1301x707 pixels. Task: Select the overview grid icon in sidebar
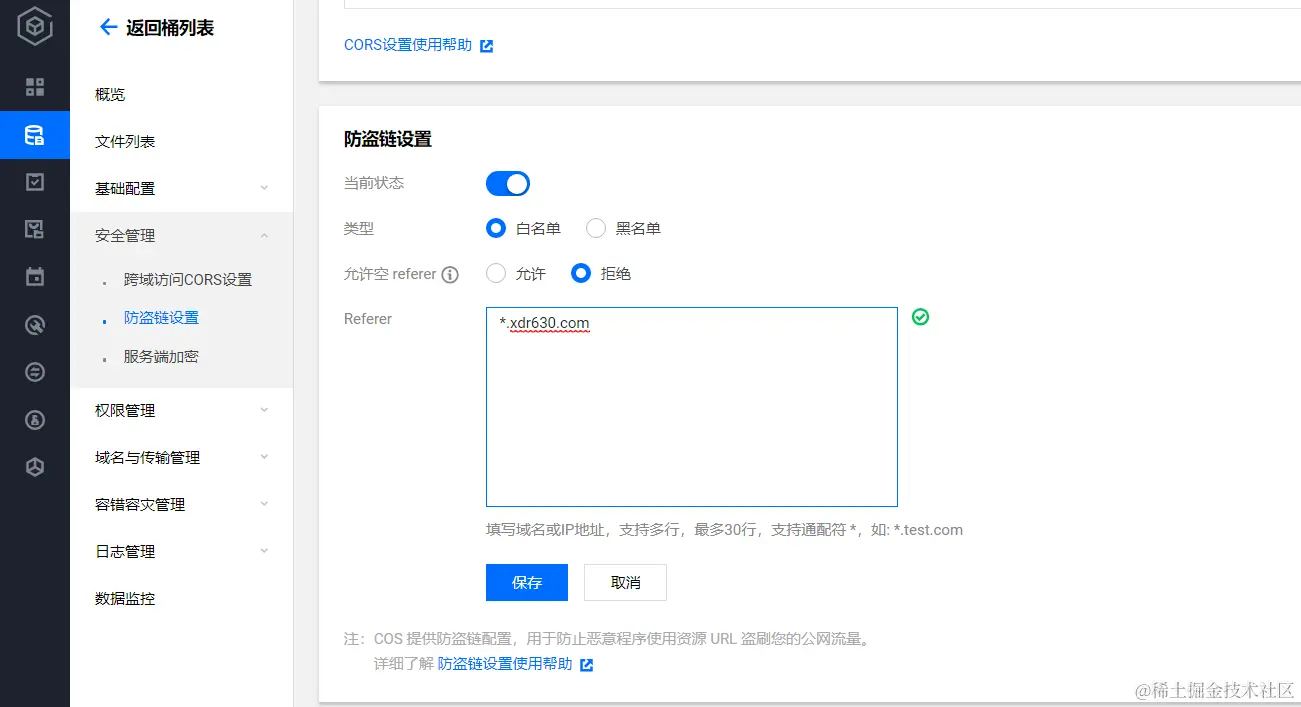click(35, 86)
